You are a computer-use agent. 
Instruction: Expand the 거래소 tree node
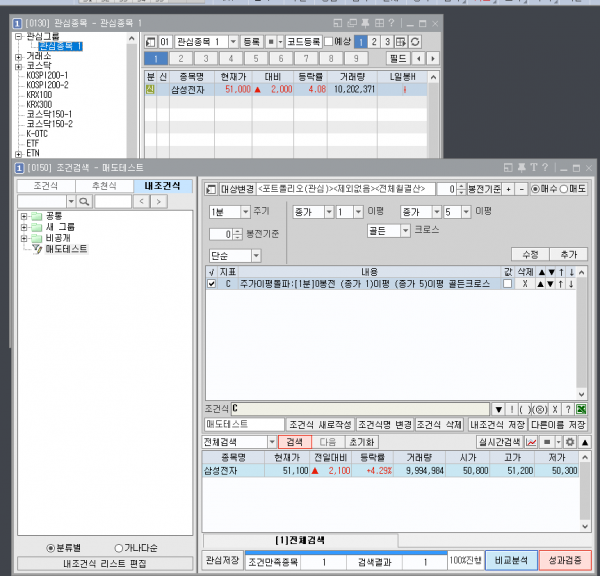pos(18,57)
